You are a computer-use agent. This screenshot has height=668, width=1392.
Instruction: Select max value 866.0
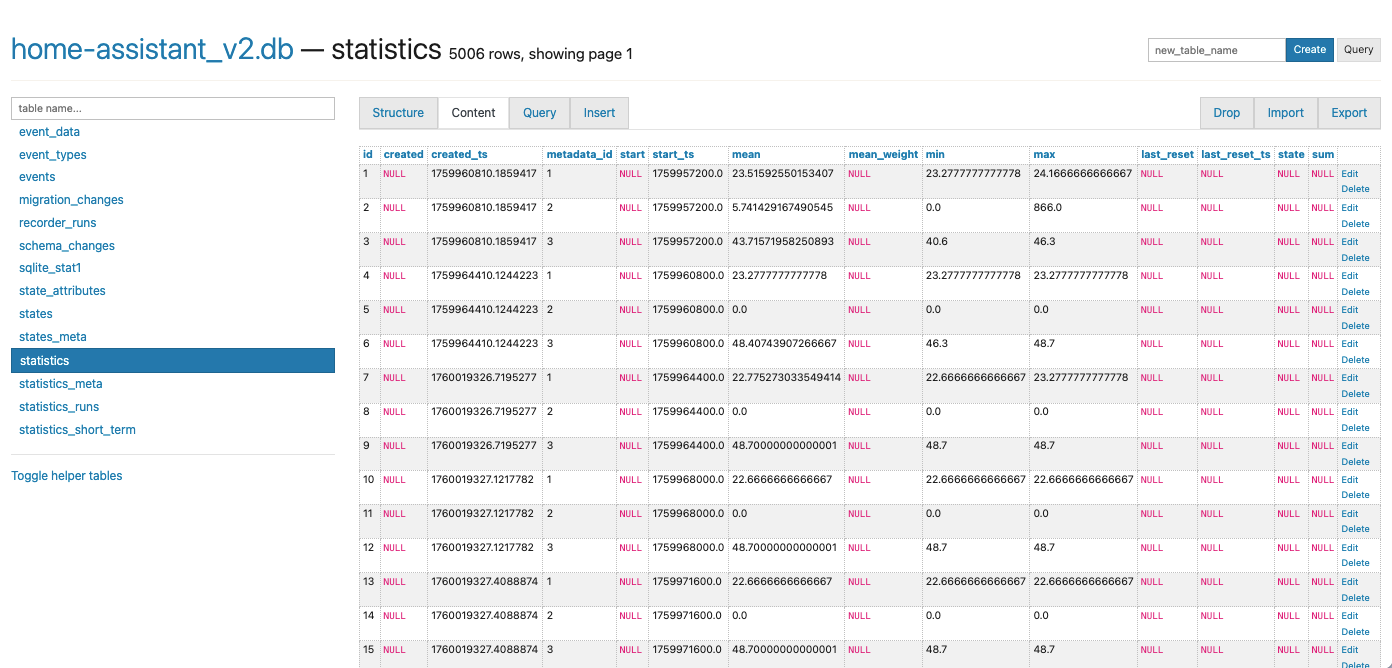point(1048,208)
